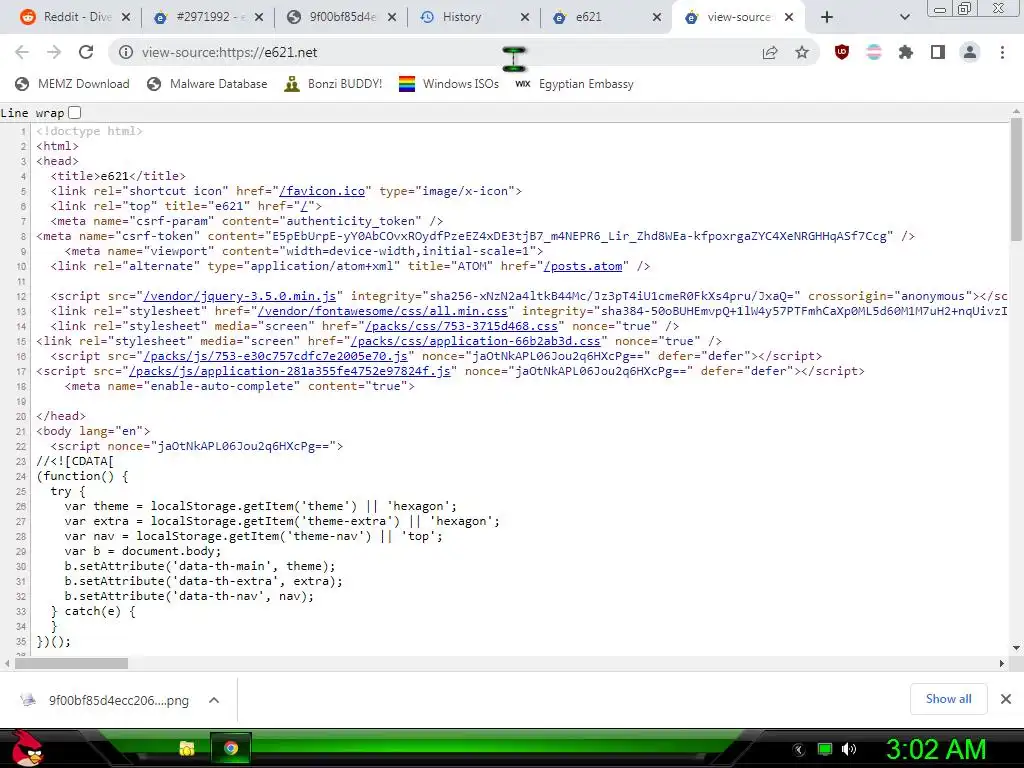The image size is (1024, 768).
Task: Open the 753-3715d468.css link
Action: (461, 326)
